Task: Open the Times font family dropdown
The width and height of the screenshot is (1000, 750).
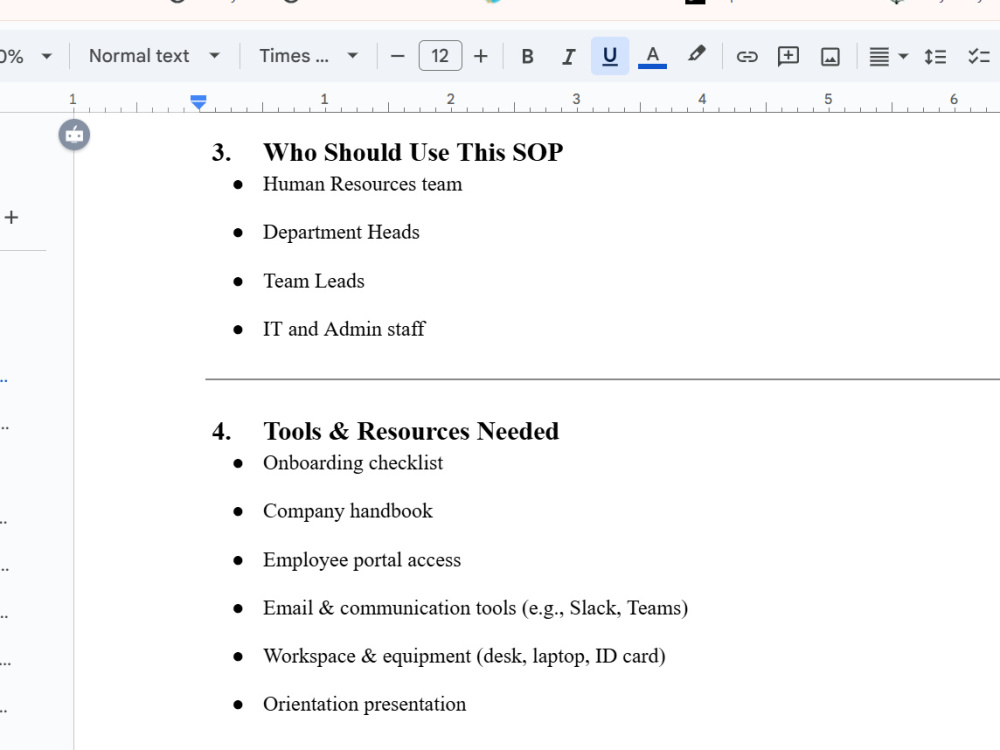Action: pos(309,56)
